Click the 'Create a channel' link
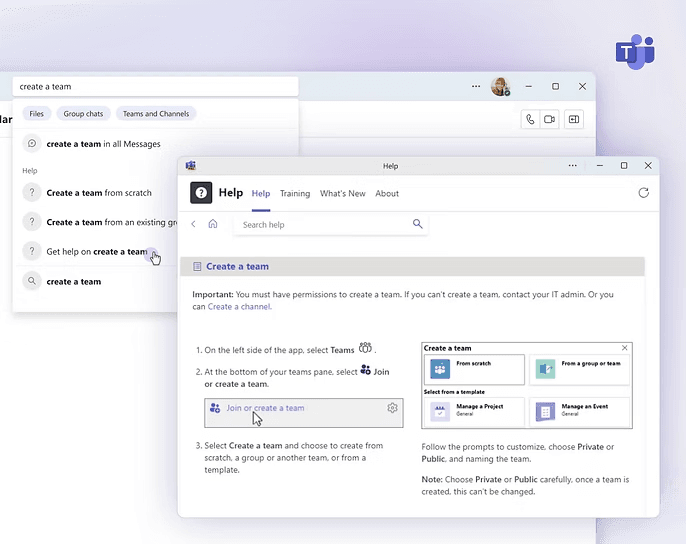The width and height of the screenshot is (686, 544). coord(239,306)
